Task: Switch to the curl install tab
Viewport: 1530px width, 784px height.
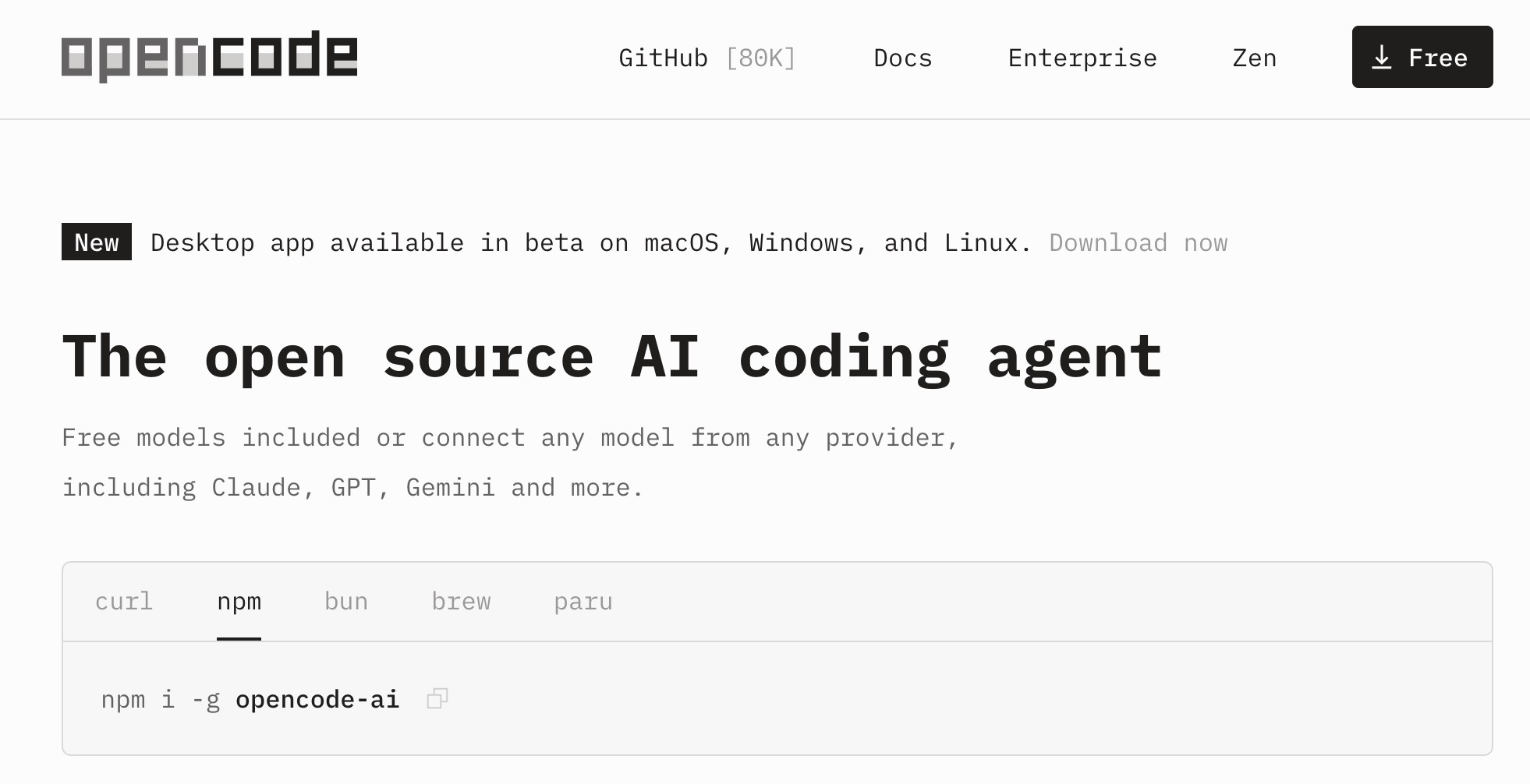Action: tap(124, 602)
